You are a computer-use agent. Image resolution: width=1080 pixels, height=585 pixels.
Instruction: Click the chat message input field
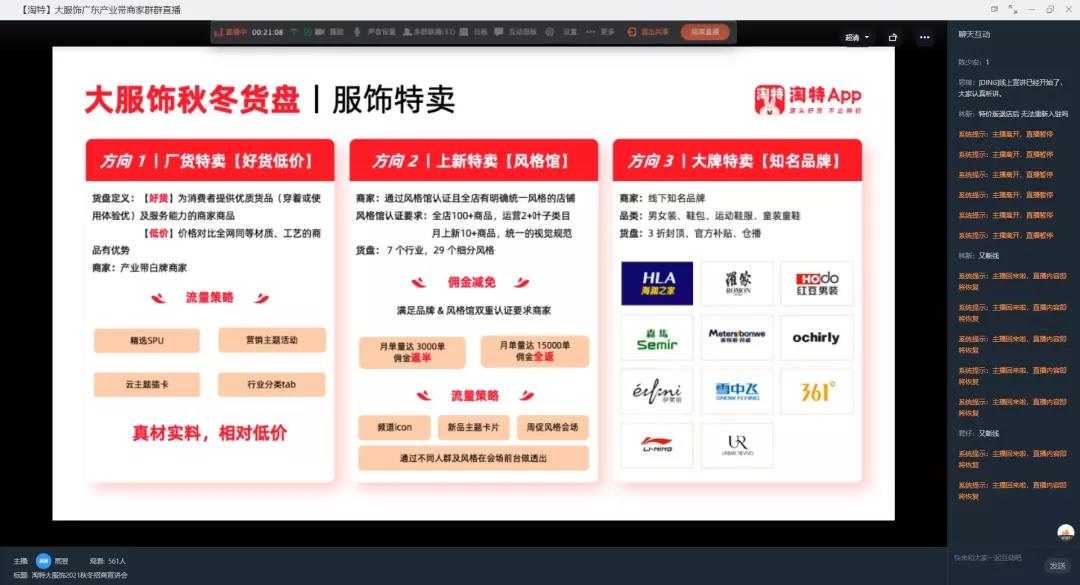pyautogui.click(x=995, y=557)
